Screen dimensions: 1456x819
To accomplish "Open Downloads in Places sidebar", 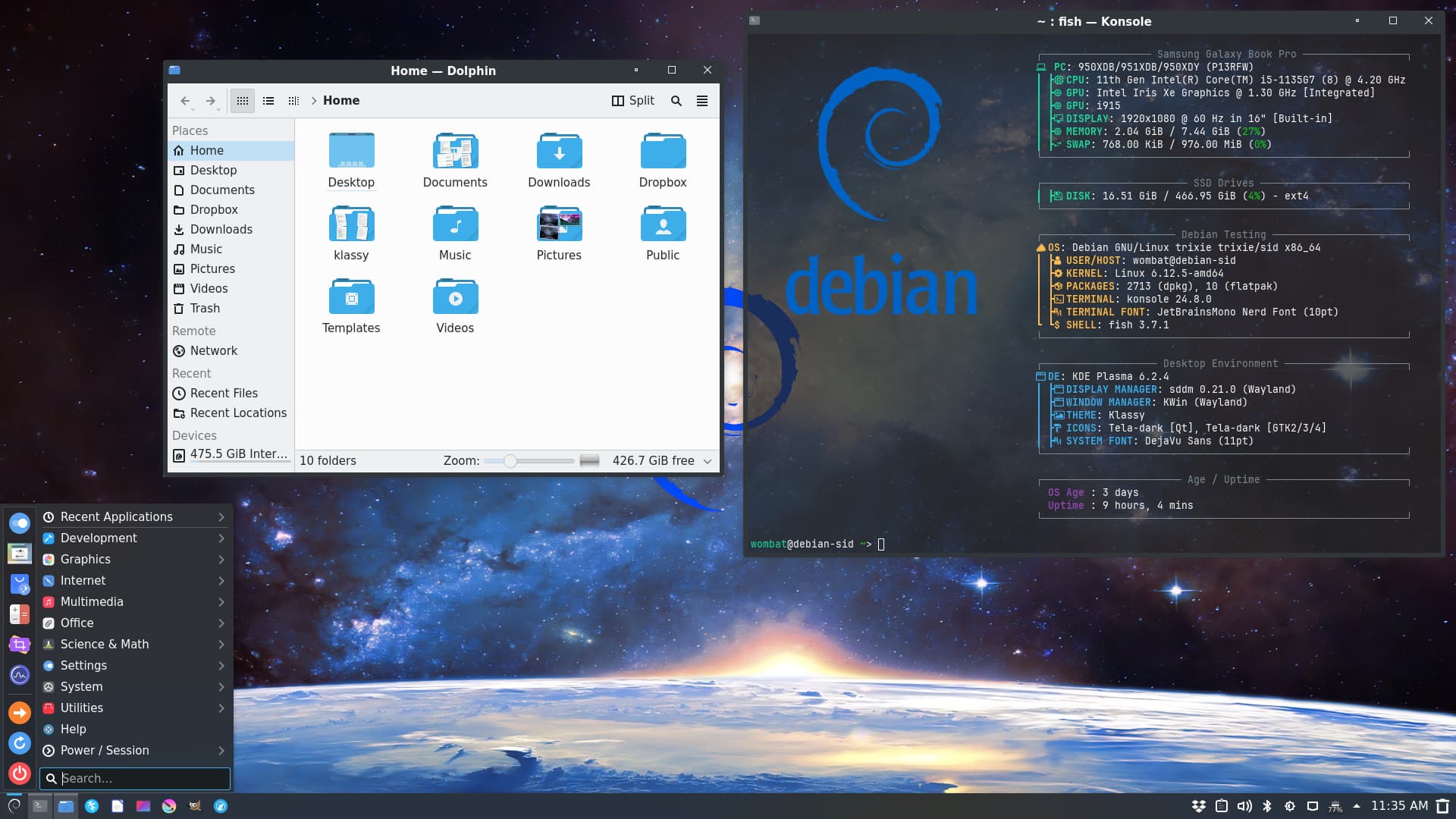I will 231,230.
